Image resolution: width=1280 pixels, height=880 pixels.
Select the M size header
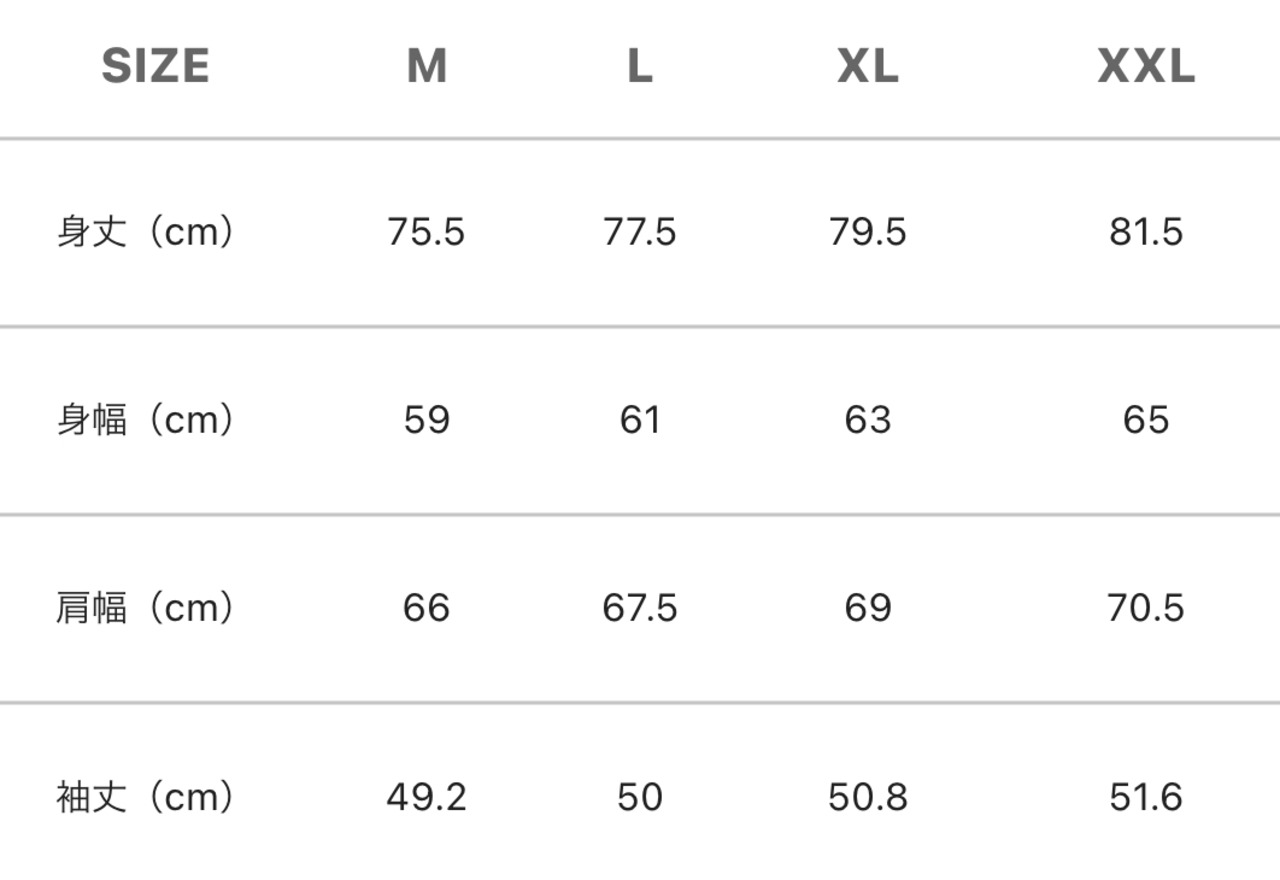click(427, 66)
